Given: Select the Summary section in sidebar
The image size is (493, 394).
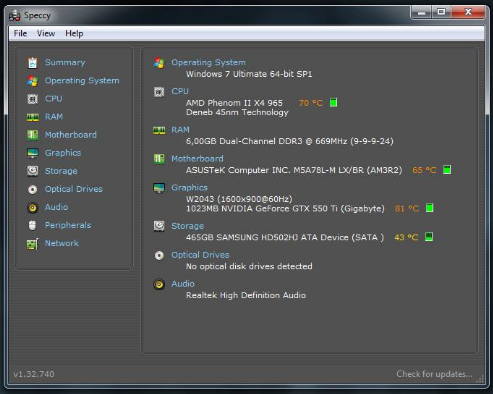Looking at the screenshot, I should tap(65, 62).
